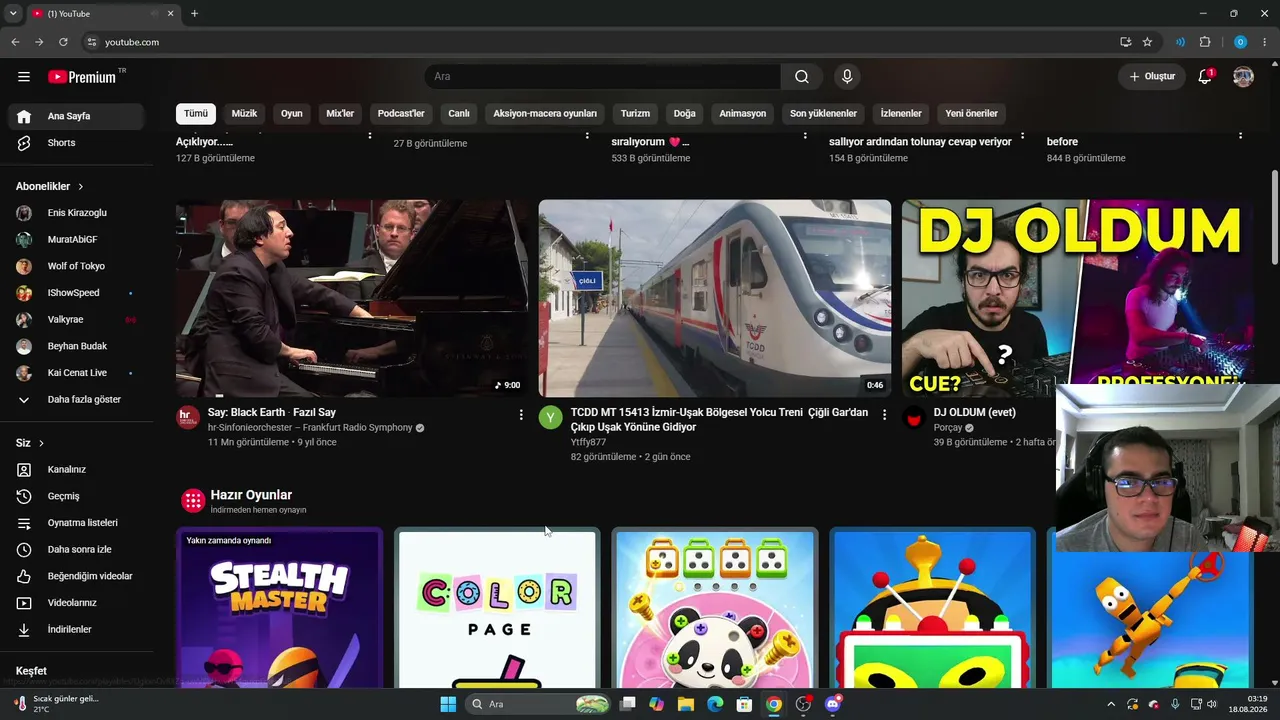Screen dimensions: 1280x720
Task: Select the Son yüklenenler chip
Action: tap(823, 114)
